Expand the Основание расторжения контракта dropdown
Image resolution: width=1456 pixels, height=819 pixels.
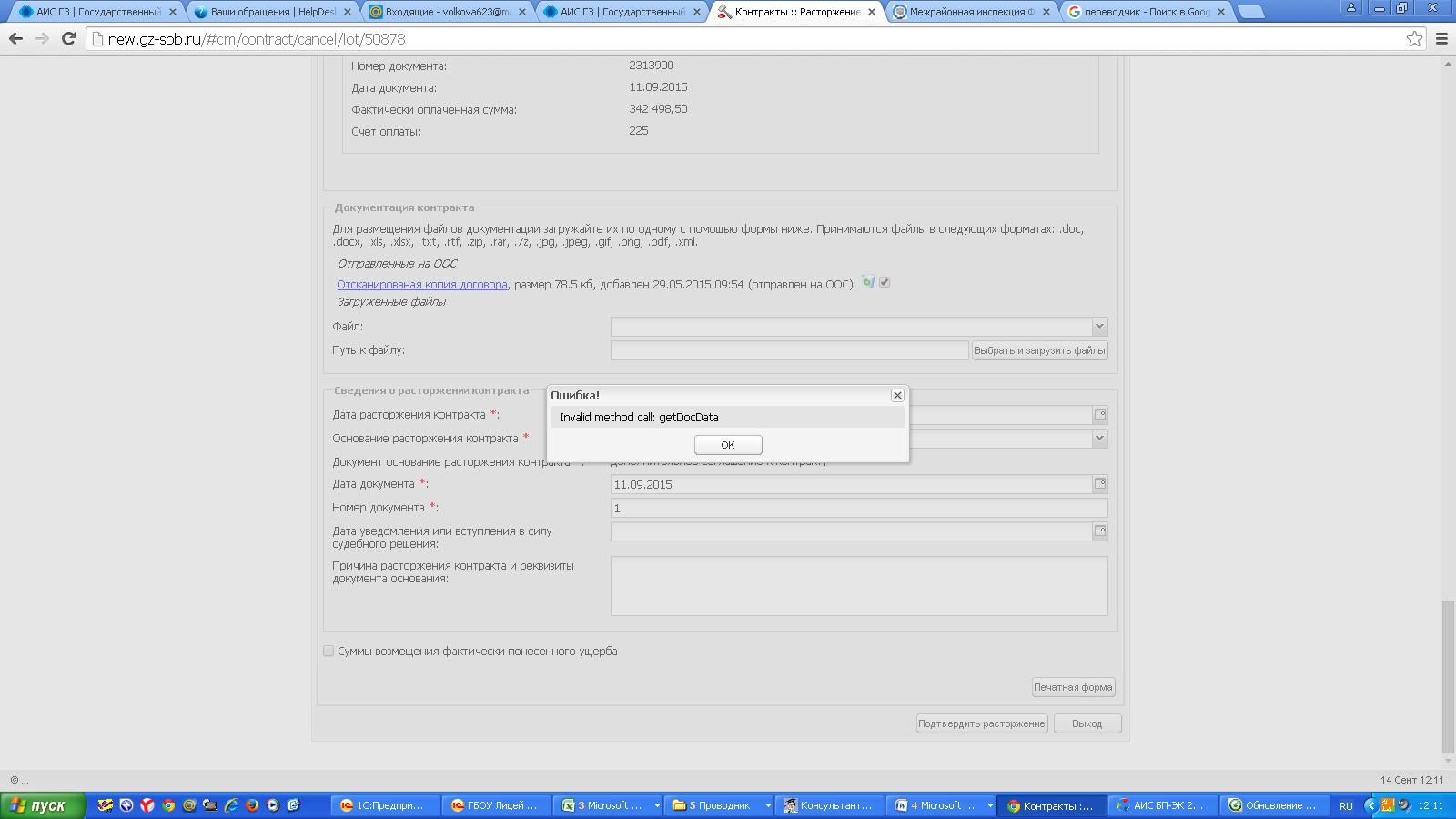(1099, 439)
